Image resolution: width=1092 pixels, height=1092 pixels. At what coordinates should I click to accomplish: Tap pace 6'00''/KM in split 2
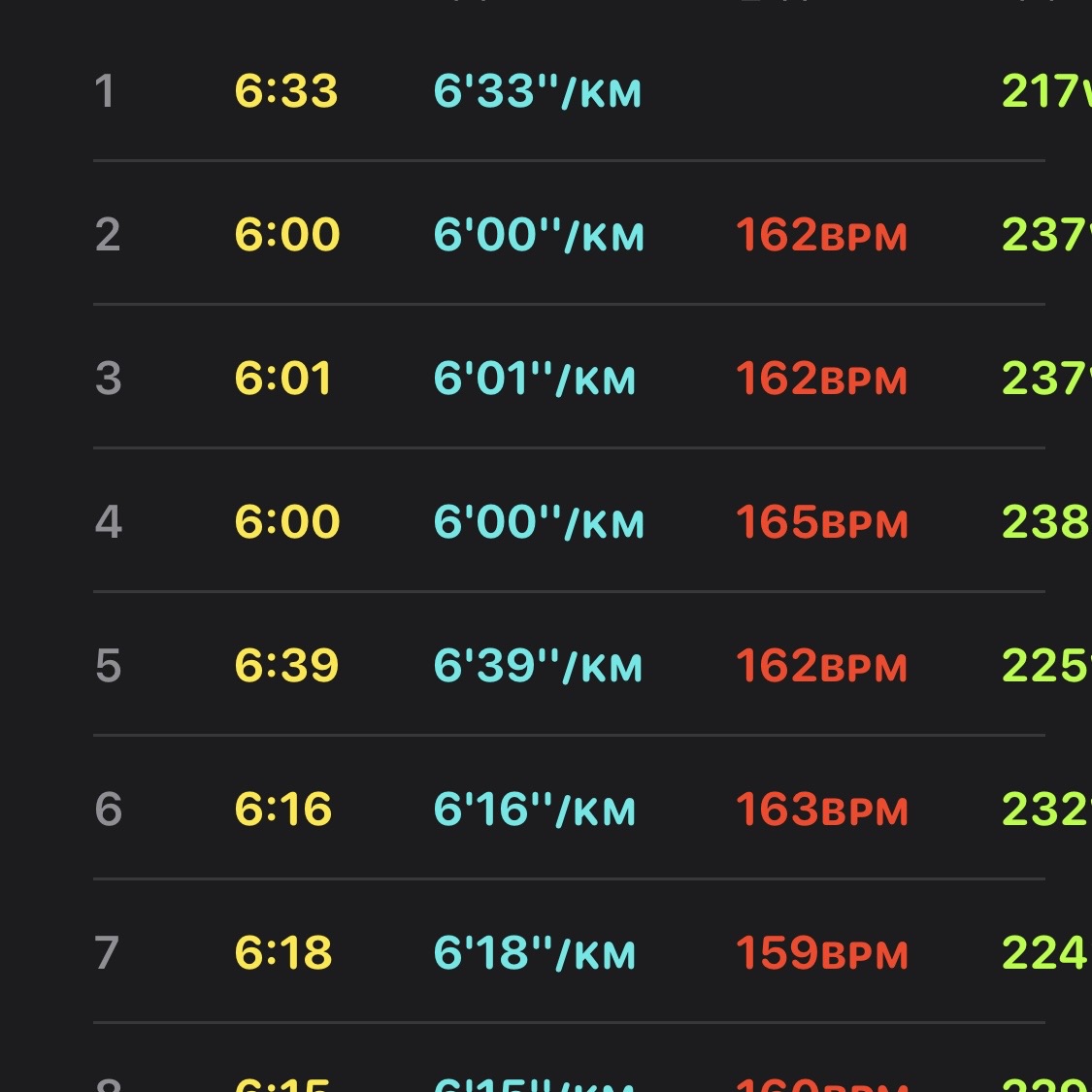(x=539, y=234)
